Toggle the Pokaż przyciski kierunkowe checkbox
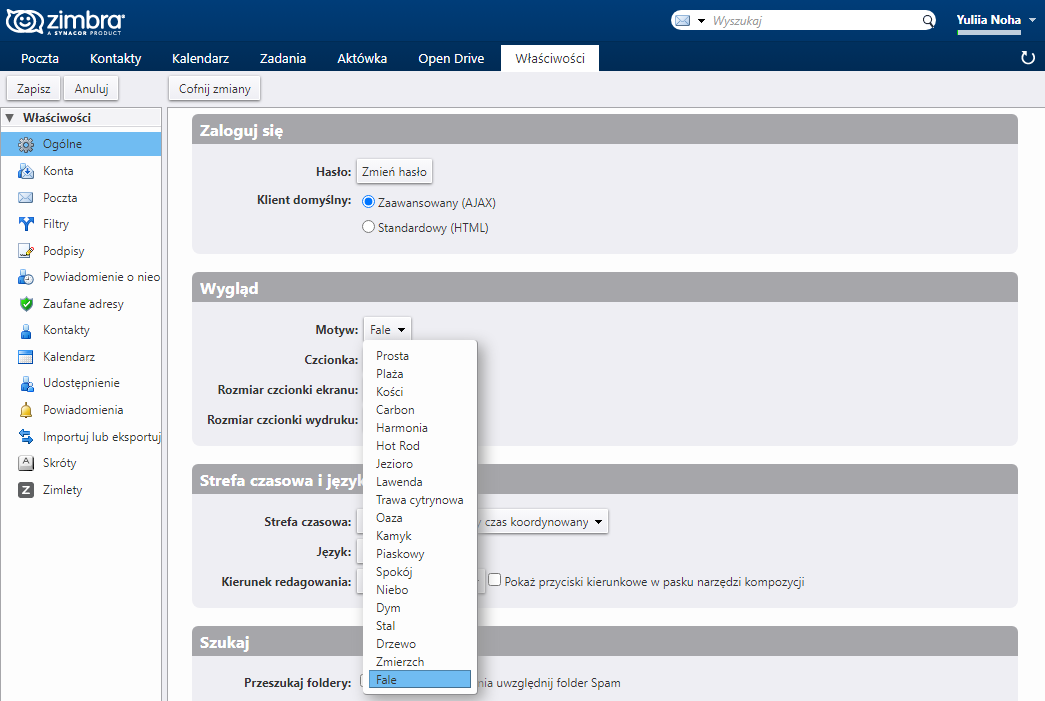1045x701 pixels. coord(494,580)
